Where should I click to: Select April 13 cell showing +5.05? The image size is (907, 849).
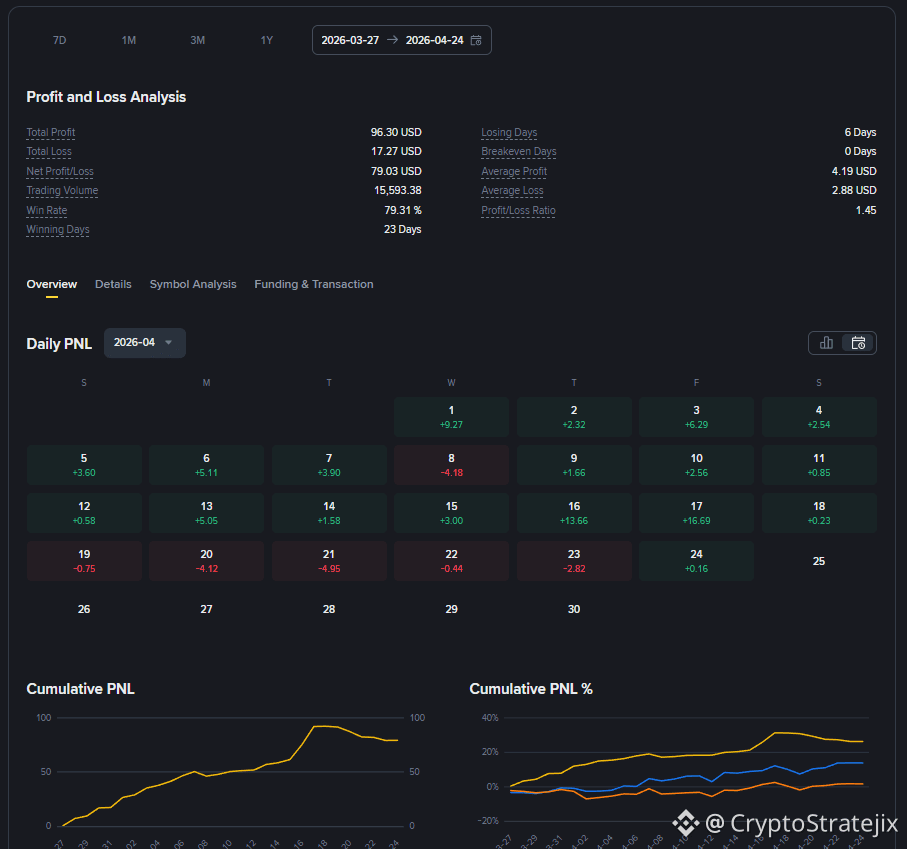click(207, 513)
